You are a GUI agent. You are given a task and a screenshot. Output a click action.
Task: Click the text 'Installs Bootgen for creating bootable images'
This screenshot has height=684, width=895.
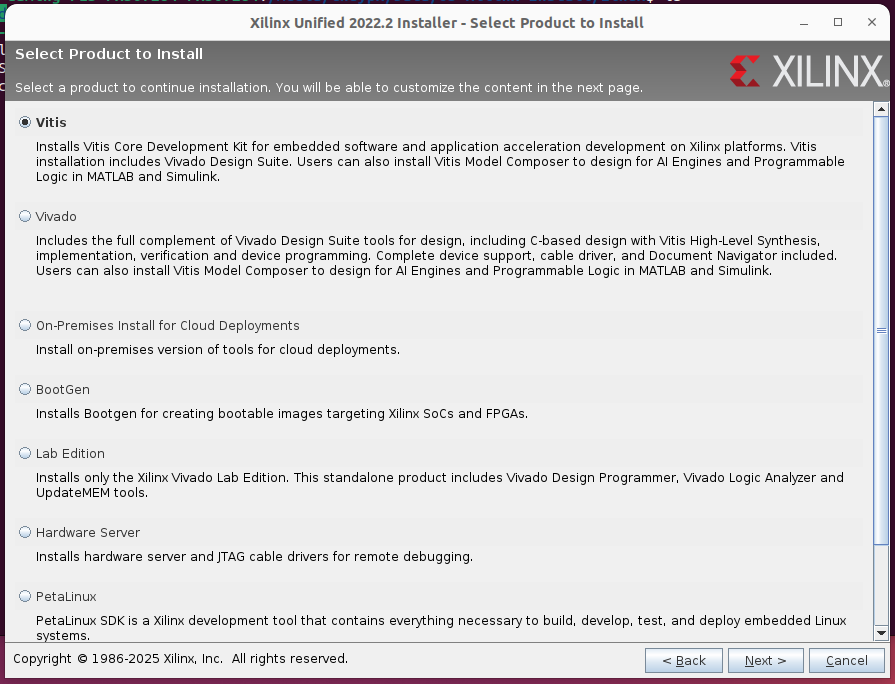282,413
